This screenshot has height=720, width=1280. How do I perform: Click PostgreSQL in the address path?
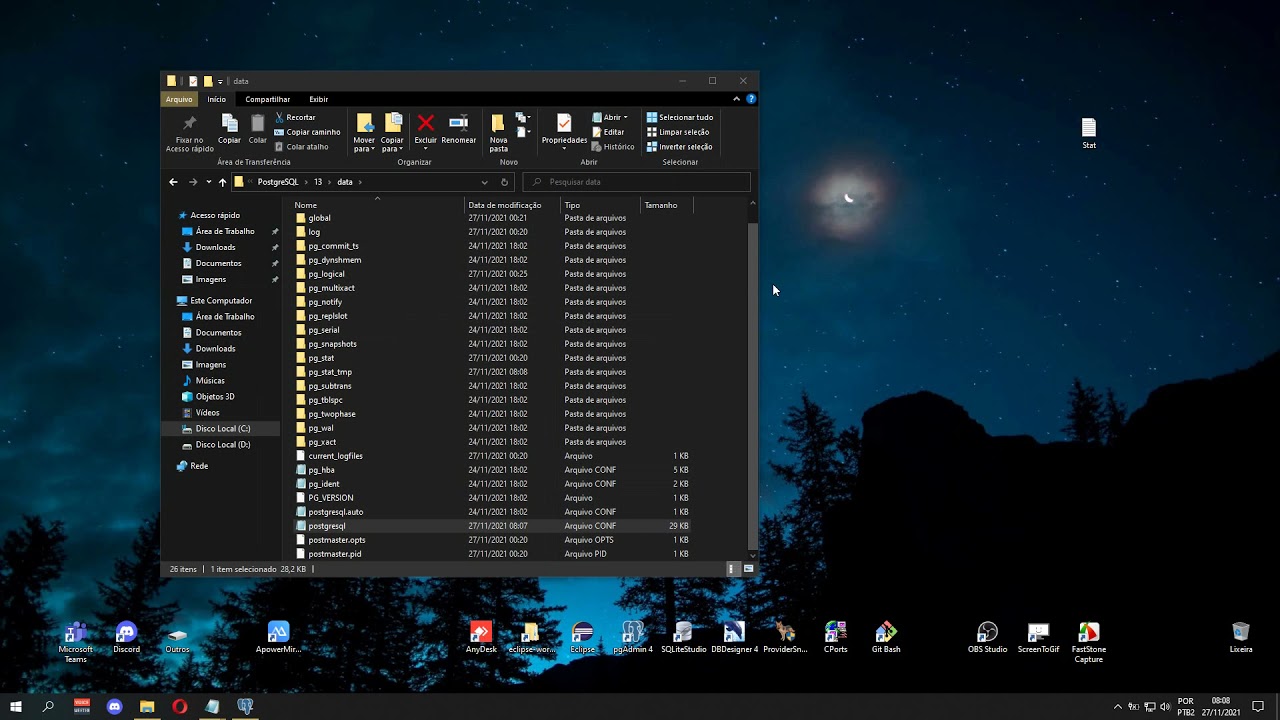[278, 182]
